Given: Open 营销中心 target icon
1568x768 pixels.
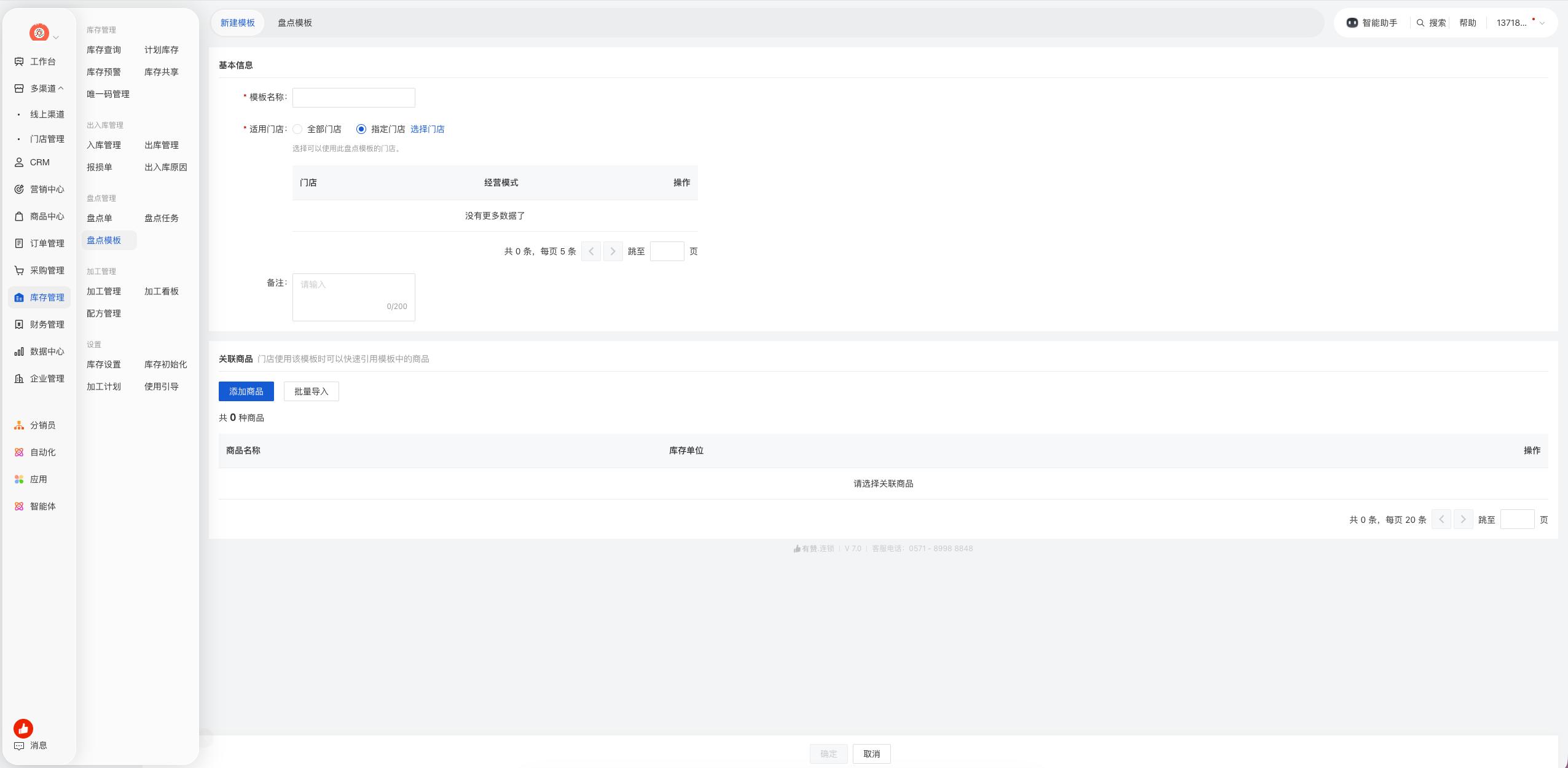Looking at the screenshot, I should (19, 189).
